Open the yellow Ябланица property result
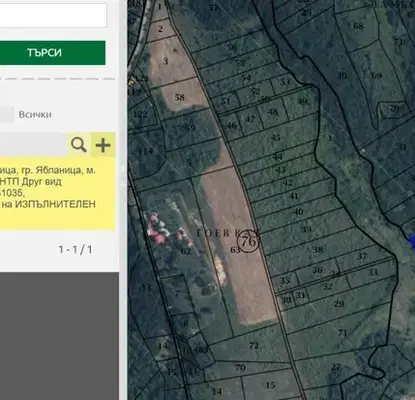This screenshot has height=400, width=415. tap(57, 193)
